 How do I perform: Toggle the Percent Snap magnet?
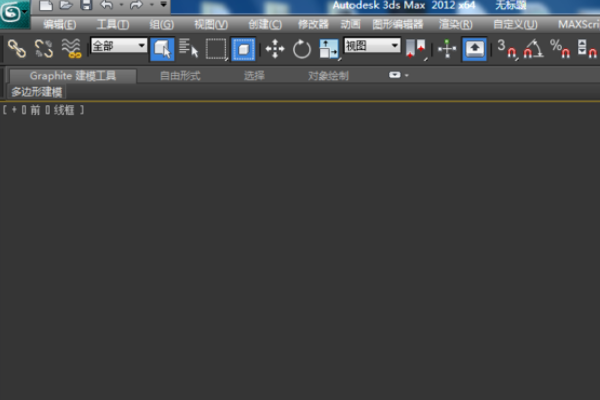pos(560,49)
